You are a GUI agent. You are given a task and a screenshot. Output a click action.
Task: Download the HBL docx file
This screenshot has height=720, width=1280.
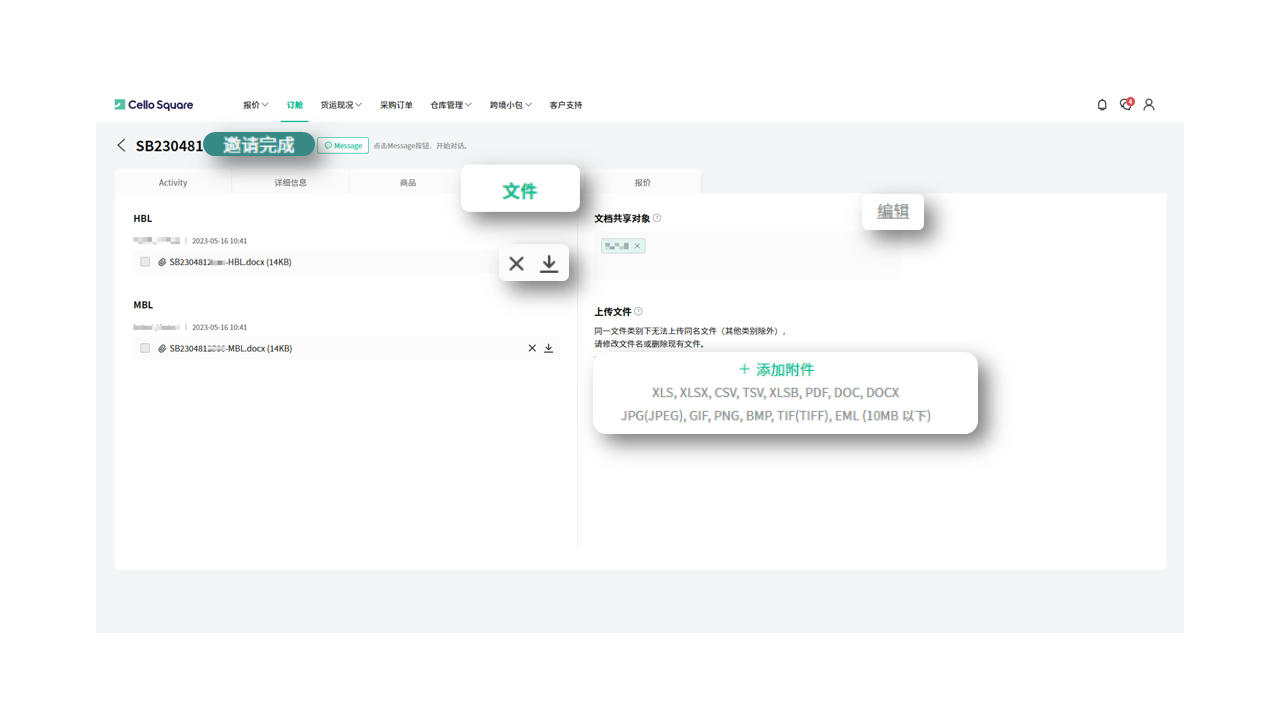coord(549,264)
